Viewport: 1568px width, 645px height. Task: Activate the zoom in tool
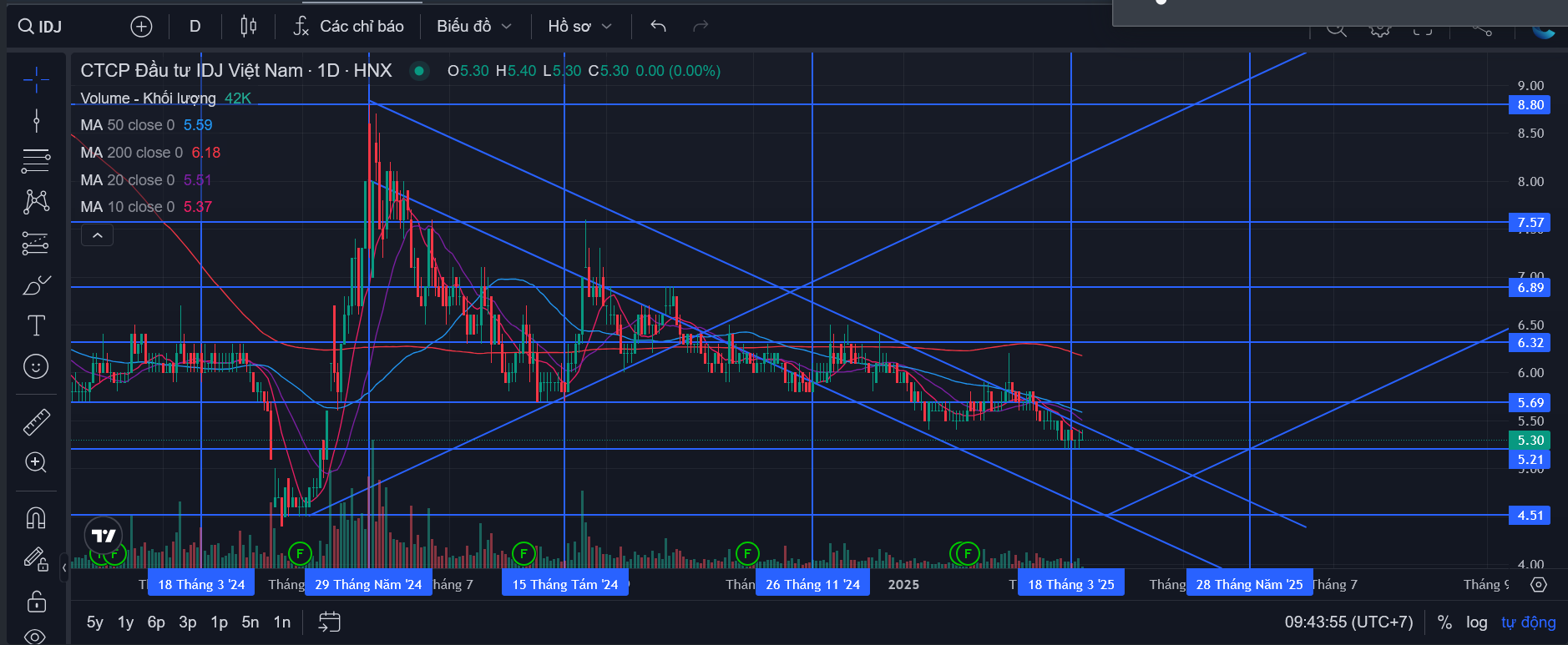[x=36, y=462]
